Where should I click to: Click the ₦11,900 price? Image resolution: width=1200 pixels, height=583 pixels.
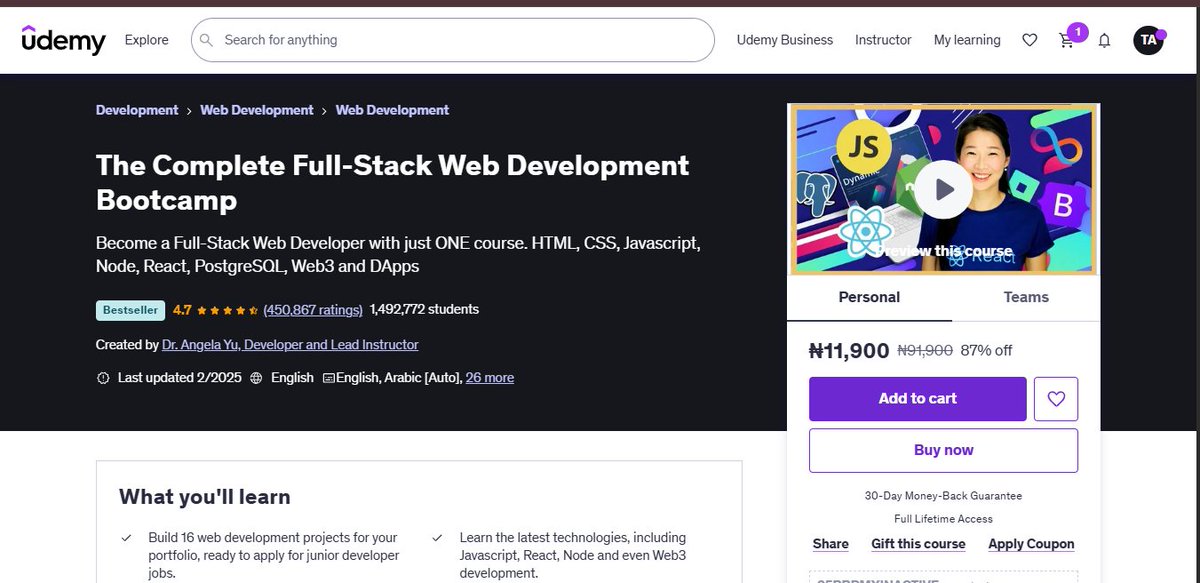849,351
